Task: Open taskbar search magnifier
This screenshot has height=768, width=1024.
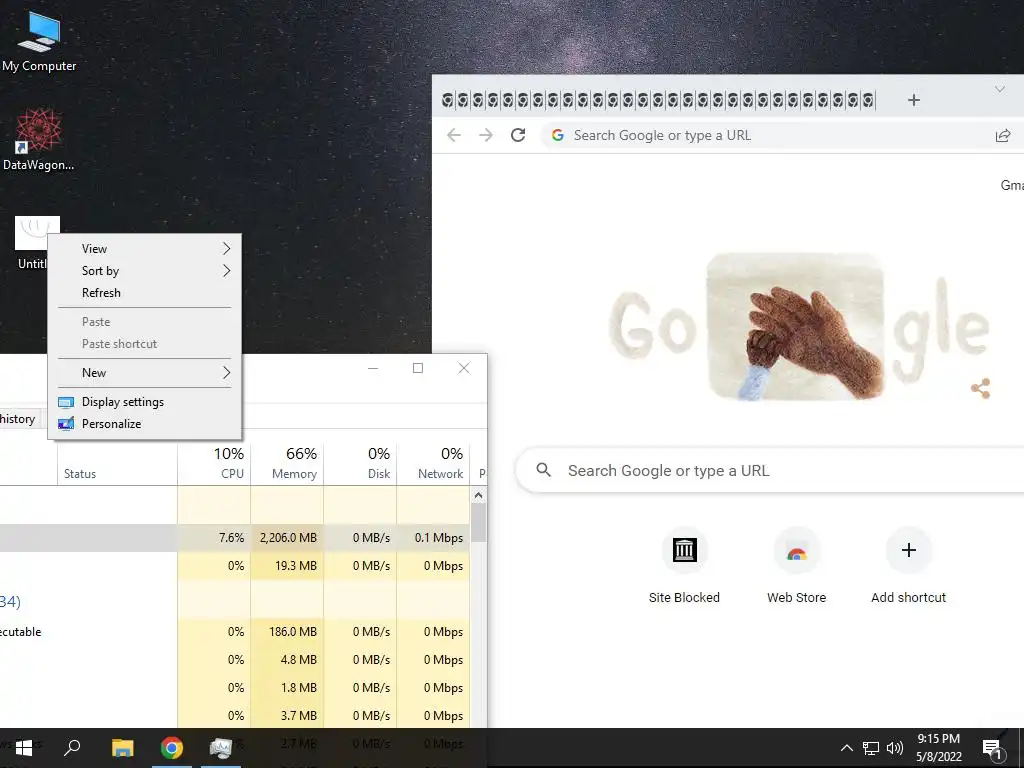Action: [72, 748]
